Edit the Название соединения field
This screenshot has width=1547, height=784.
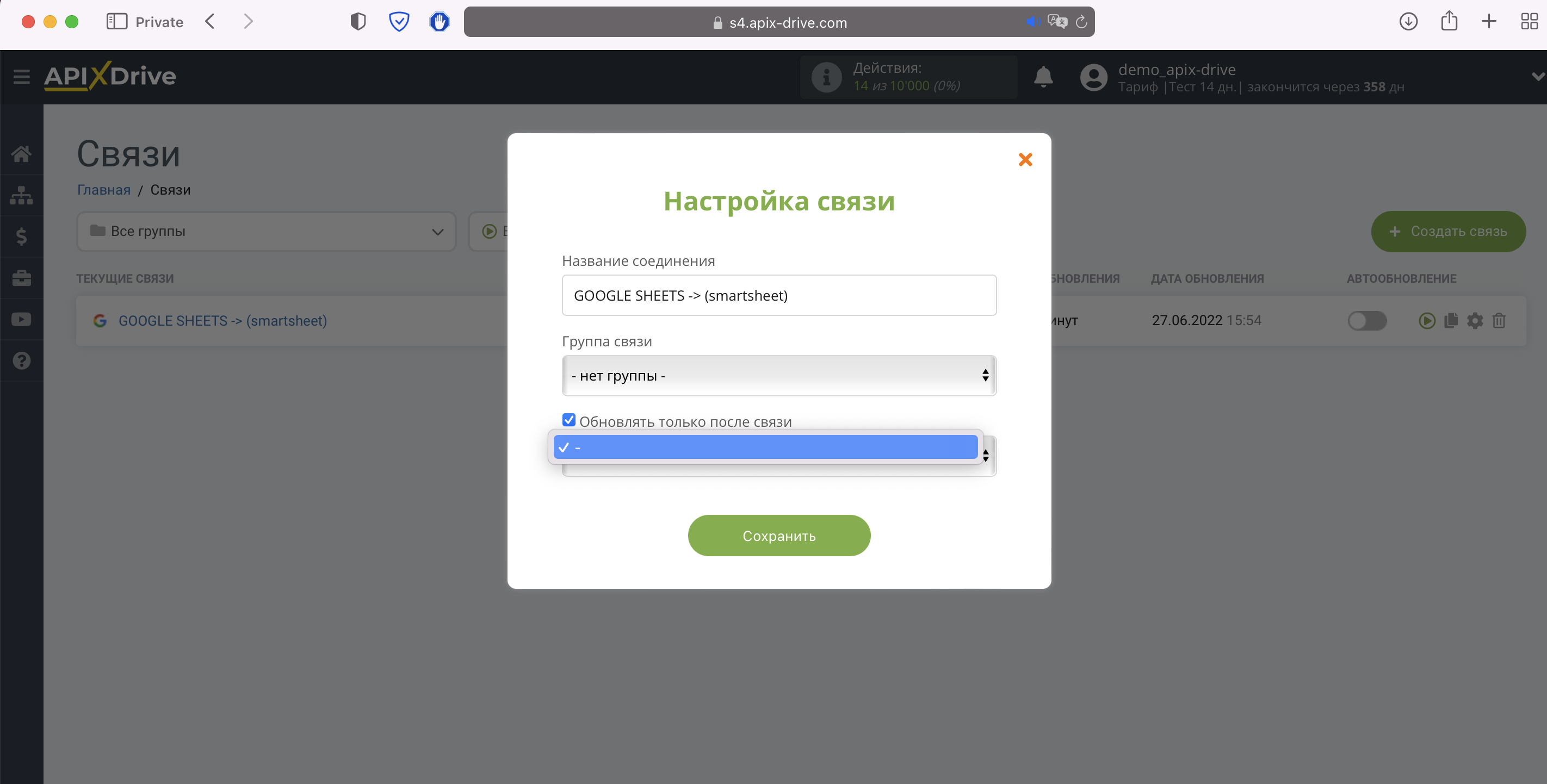click(x=779, y=295)
